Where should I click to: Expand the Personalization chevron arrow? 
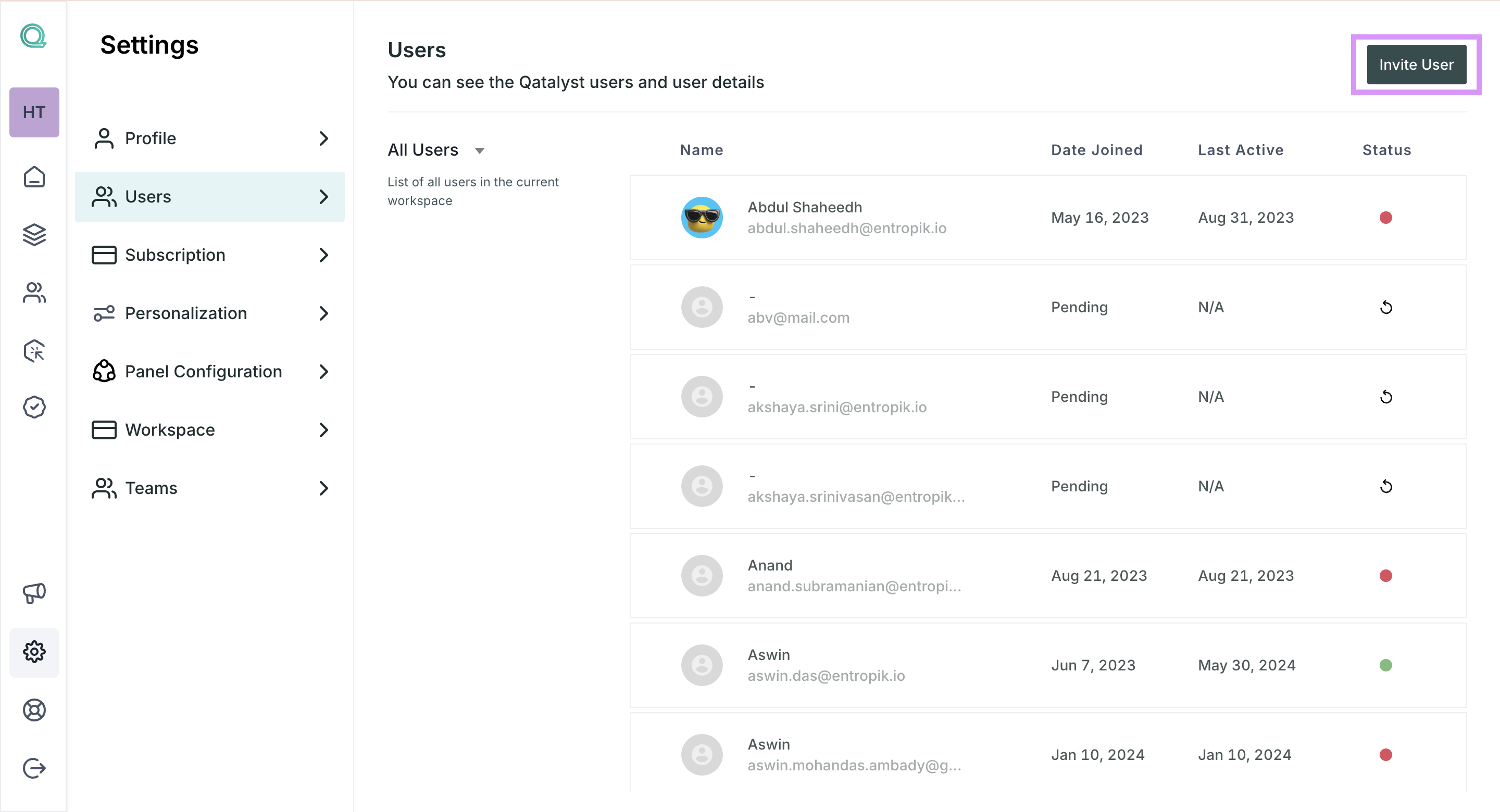tap(324, 313)
